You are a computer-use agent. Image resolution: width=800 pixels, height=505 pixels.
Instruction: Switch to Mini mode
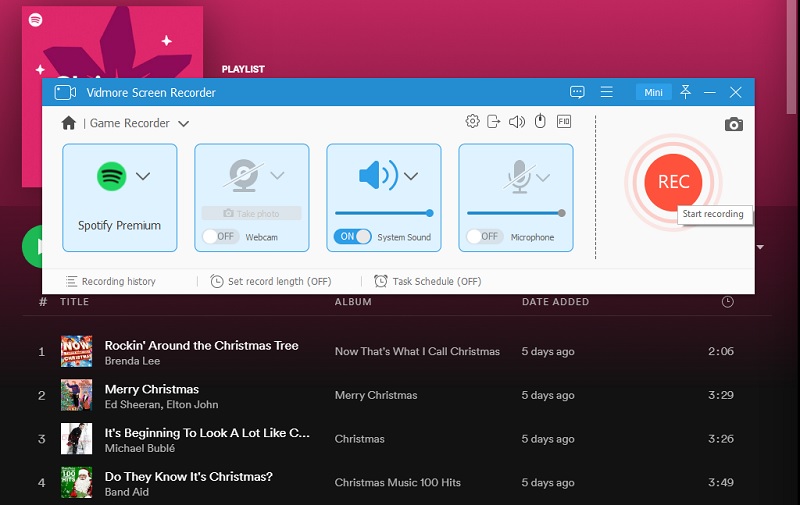click(x=653, y=92)
